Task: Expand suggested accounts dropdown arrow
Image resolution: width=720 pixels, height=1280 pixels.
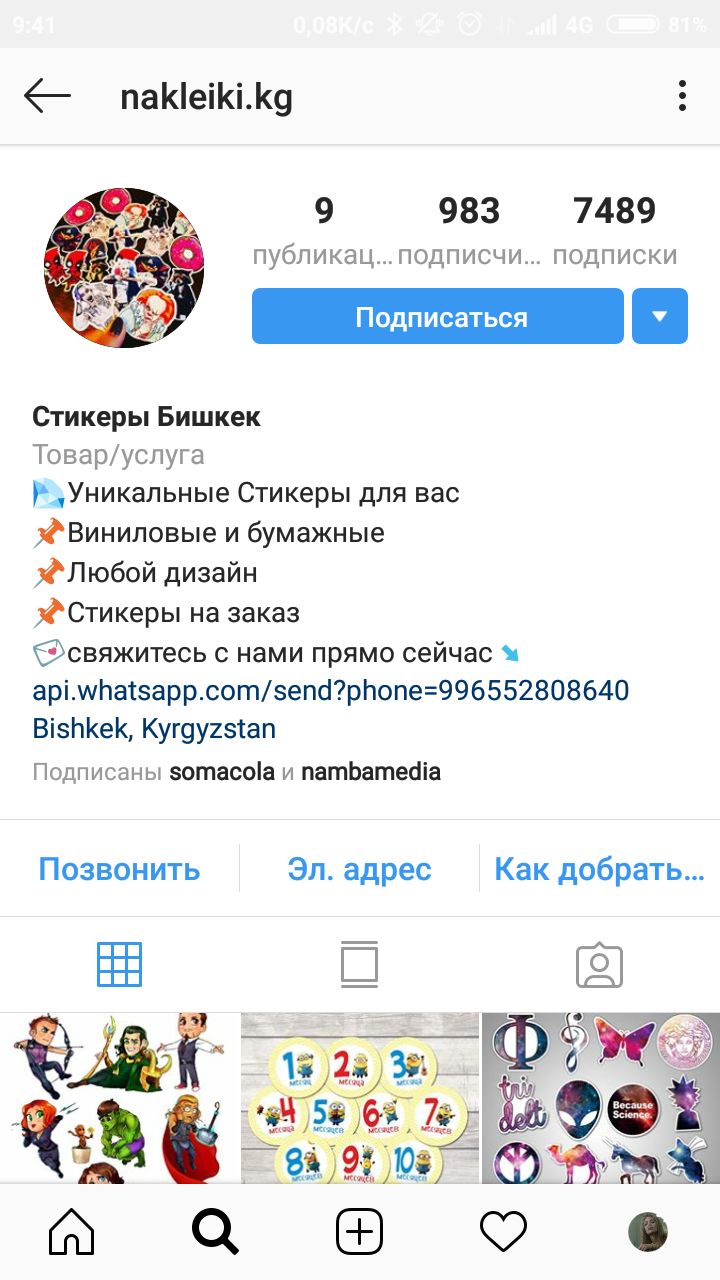Action: (x=659, y=316)
